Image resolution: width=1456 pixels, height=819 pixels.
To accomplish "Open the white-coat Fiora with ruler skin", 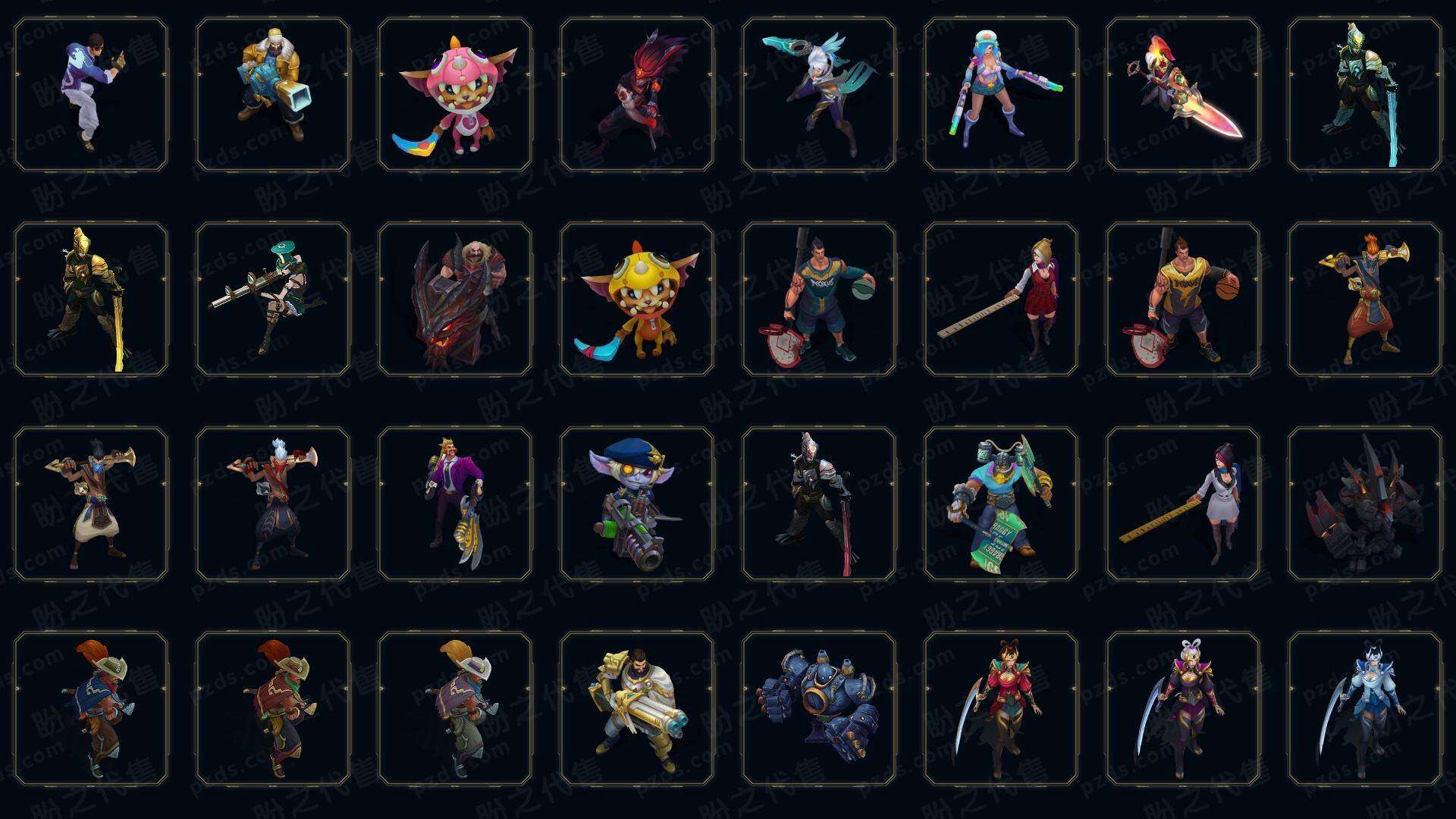I will pyautogui.click(x=1183, y=504).
